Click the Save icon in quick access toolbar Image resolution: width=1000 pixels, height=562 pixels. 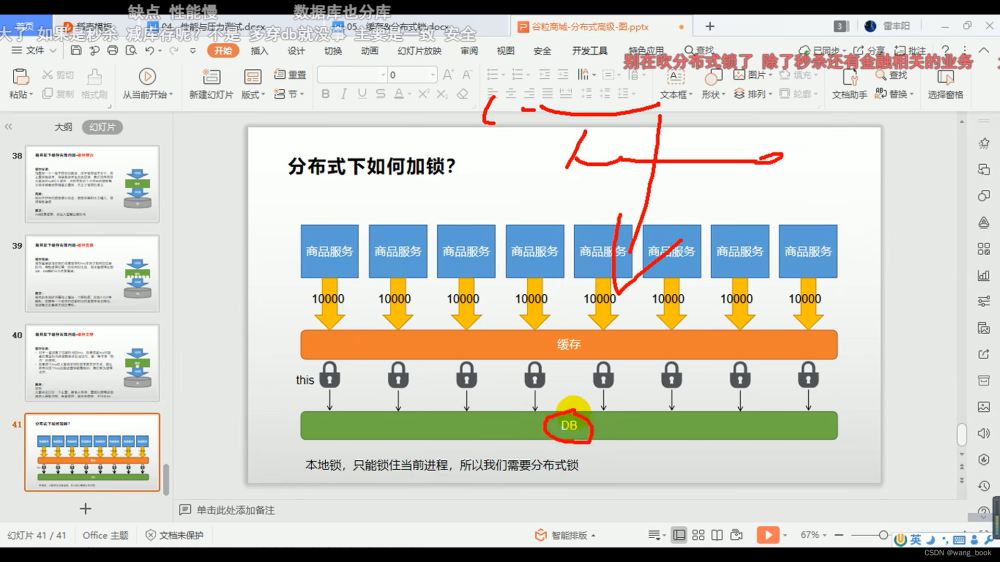[x=76, y=50]
